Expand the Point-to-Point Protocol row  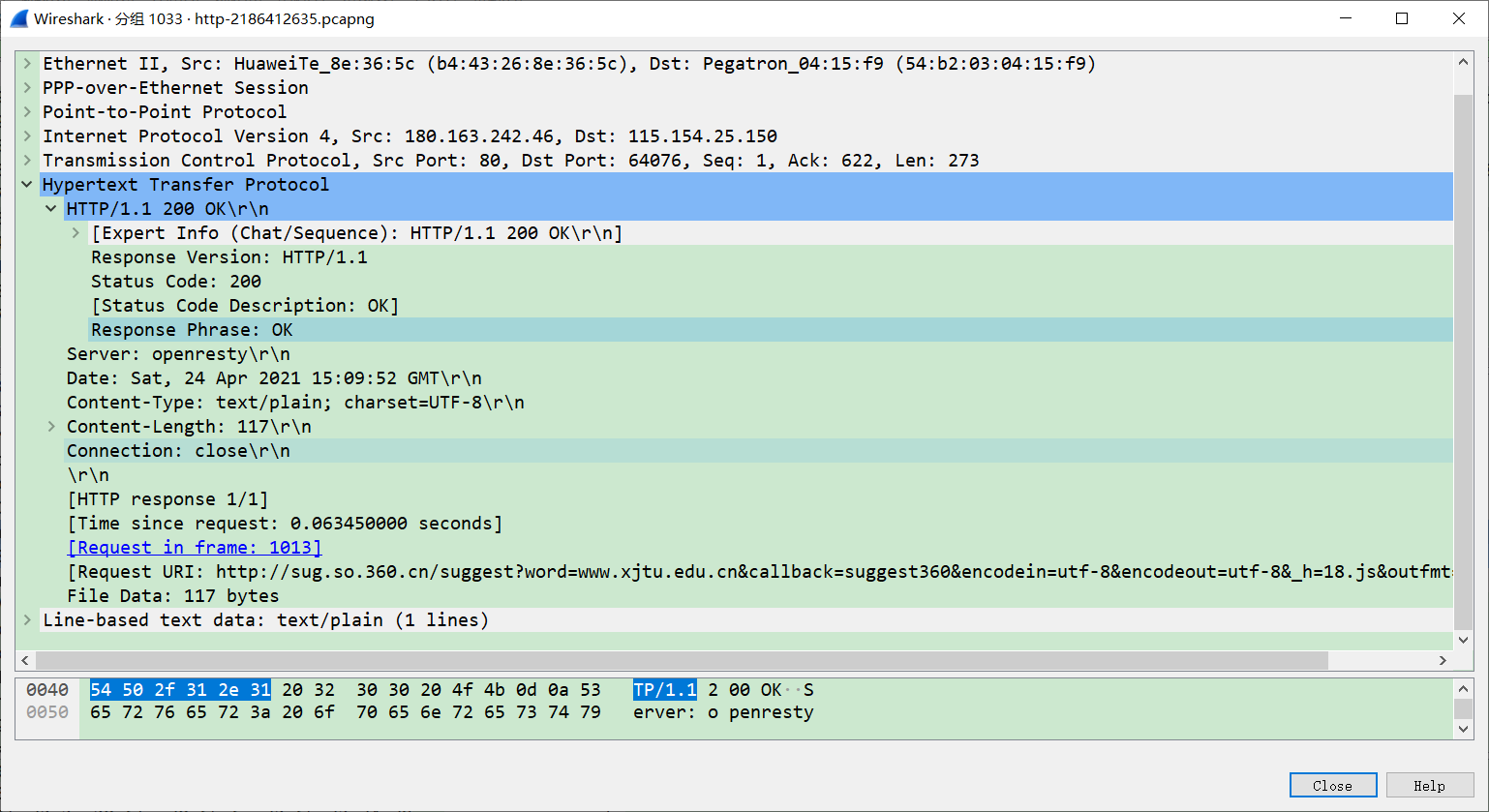28,112
